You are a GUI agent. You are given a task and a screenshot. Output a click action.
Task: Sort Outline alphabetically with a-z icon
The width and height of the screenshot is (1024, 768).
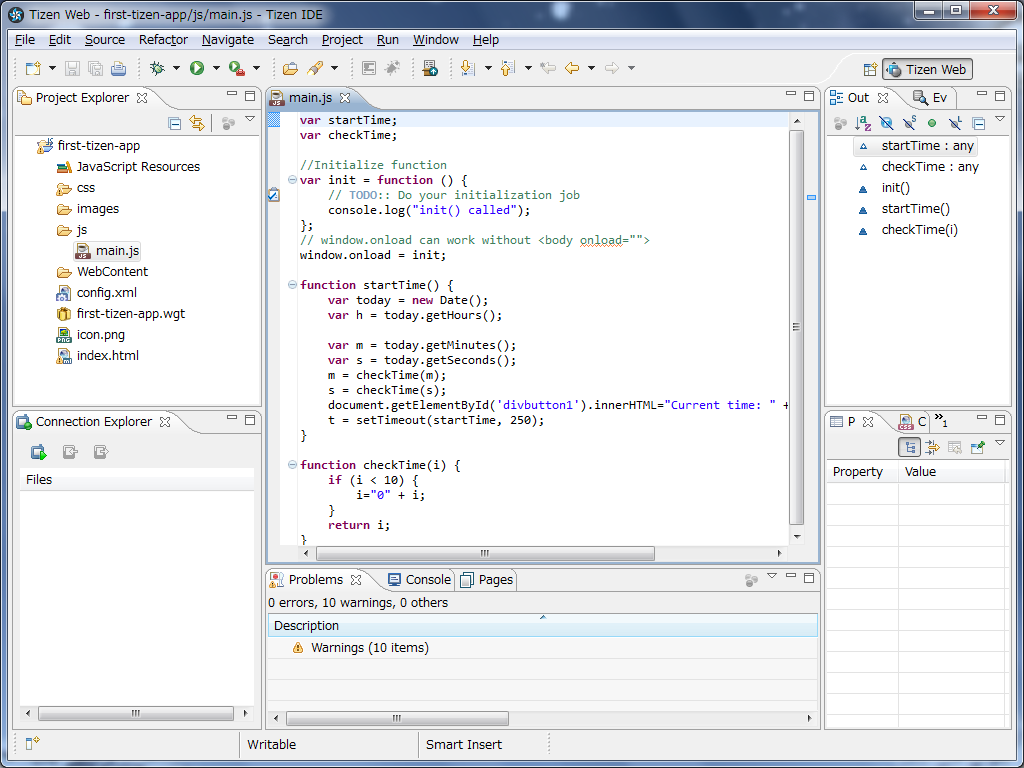tap(863, 123)
